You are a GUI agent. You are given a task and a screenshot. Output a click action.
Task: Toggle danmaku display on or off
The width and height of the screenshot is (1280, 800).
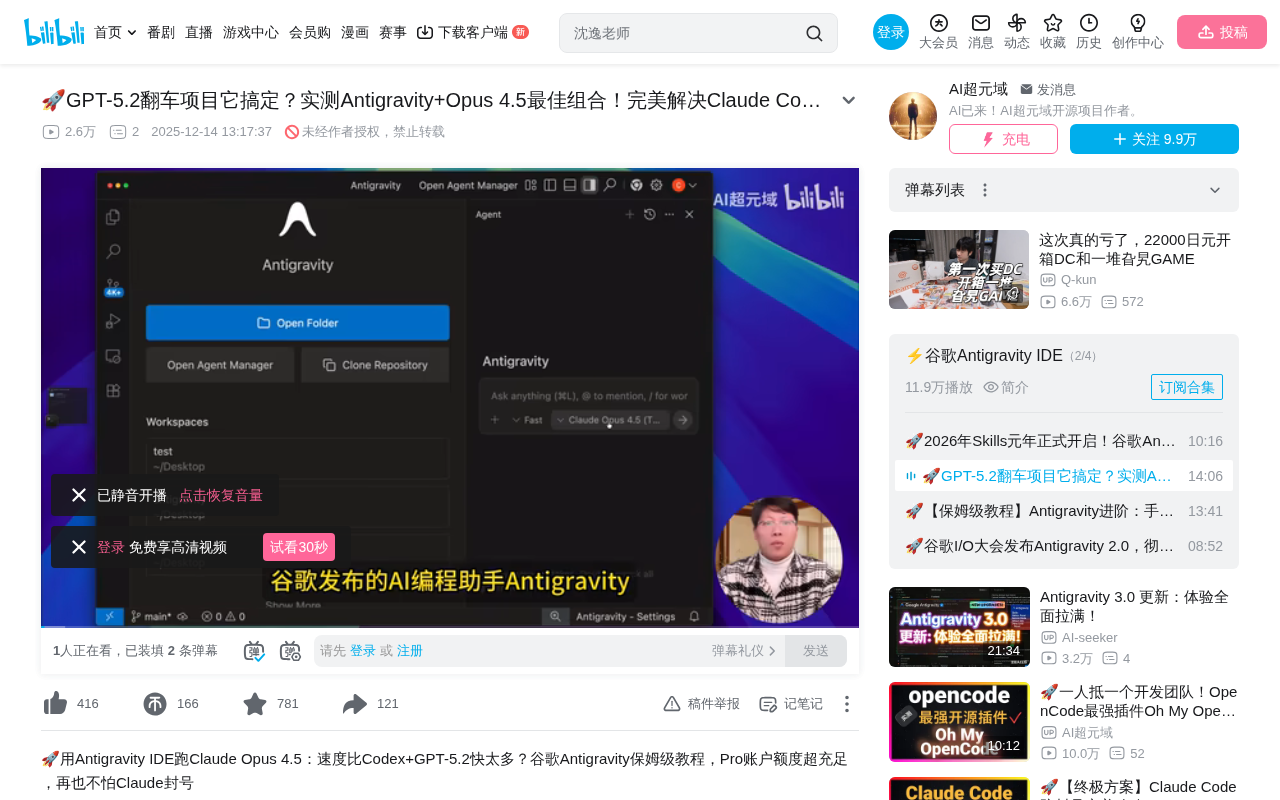254,651
